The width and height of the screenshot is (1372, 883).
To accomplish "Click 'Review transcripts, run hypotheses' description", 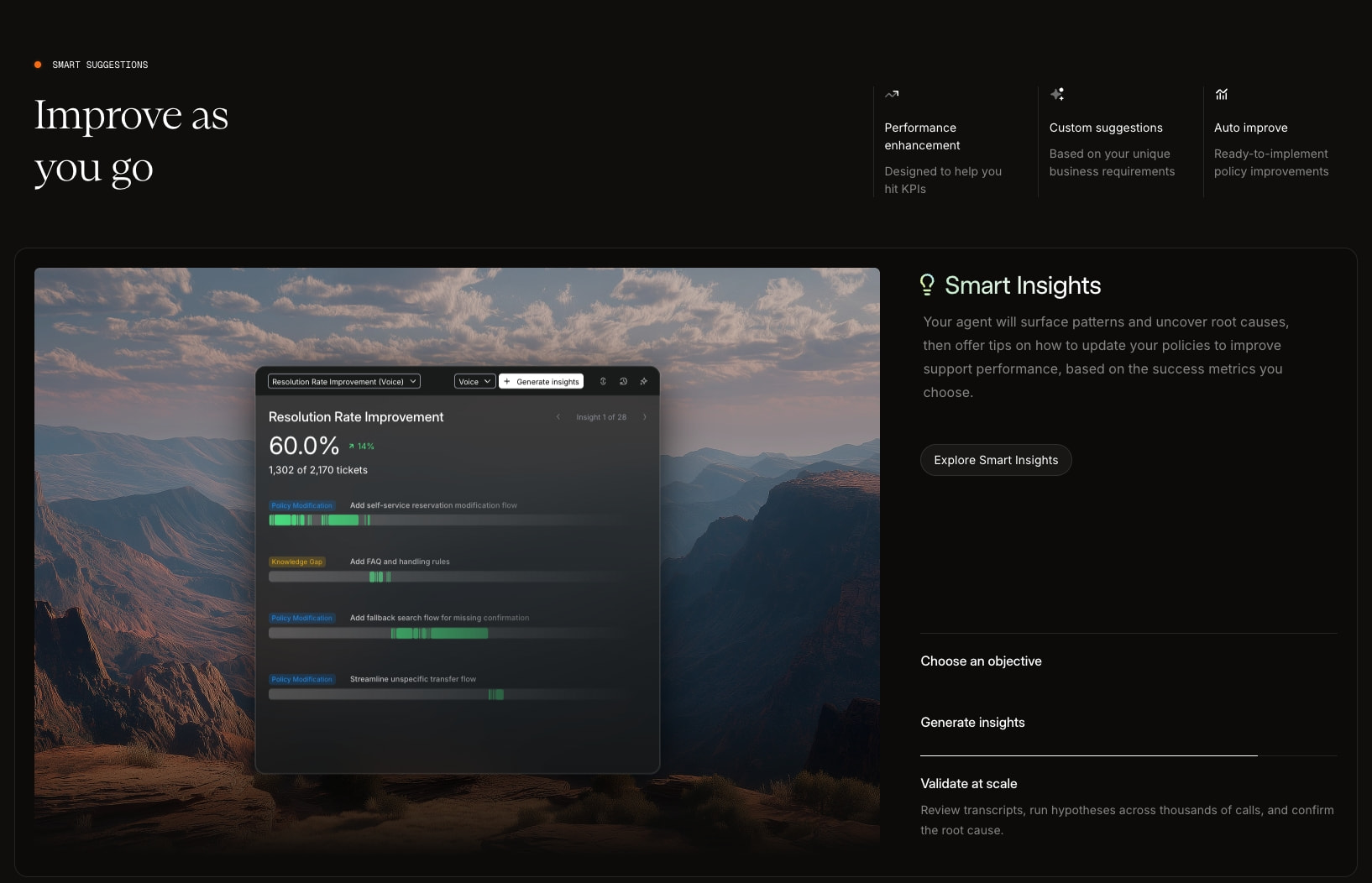I will (1127, 820).
